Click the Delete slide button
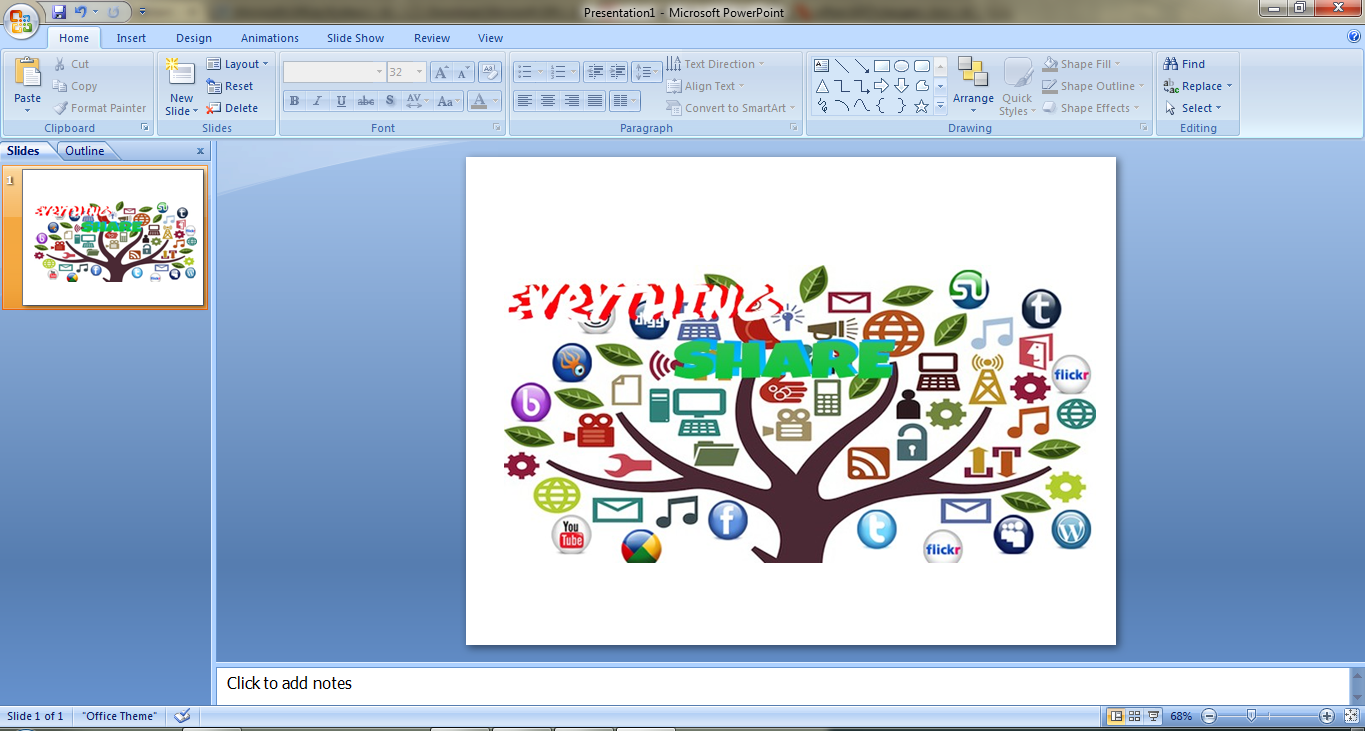This screenshot has width=1365, height=731. 232,108
